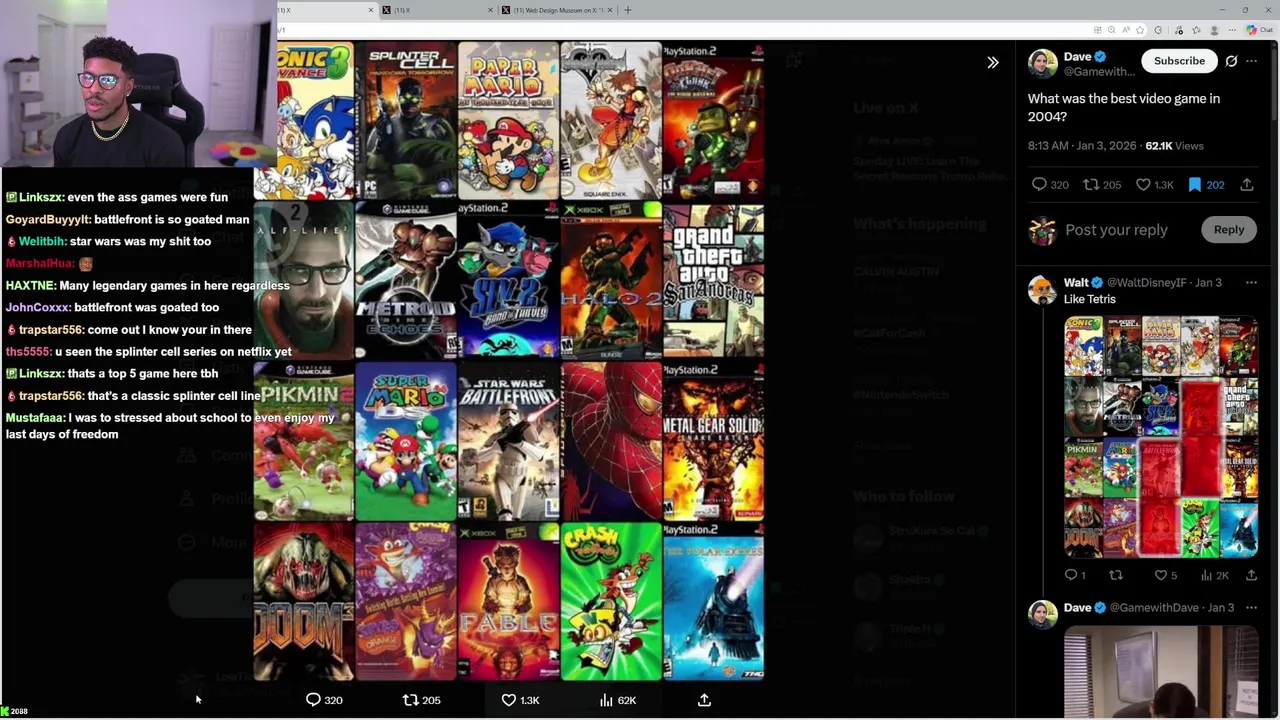Open Grok icon beside Subscribe button
1280x720 pixels.
pyautogui.click(x=1231, y=61)
